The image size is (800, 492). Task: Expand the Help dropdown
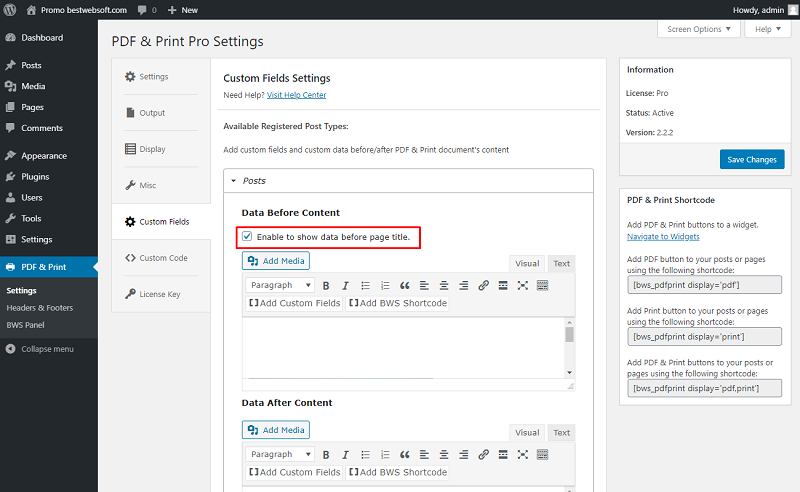click(767, 29)
